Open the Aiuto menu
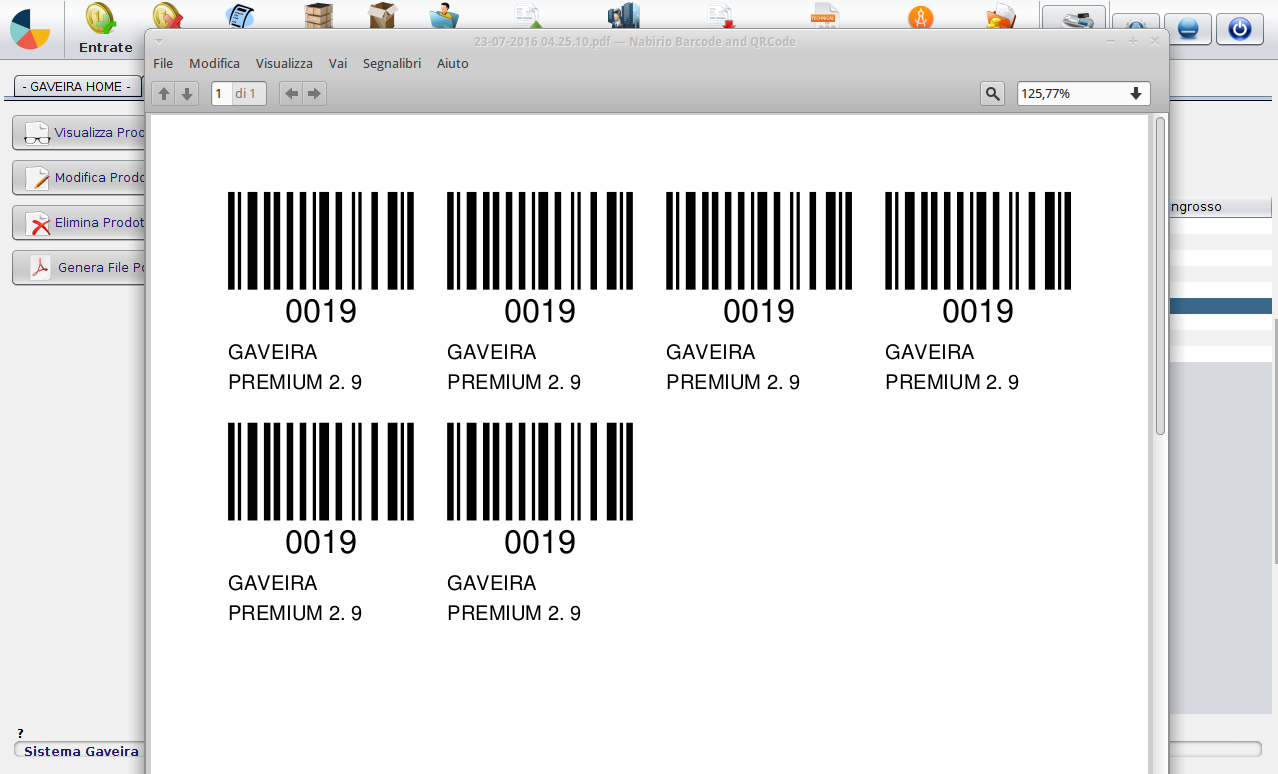Viewport: 1278px width, 774px height. pos(453,63)
